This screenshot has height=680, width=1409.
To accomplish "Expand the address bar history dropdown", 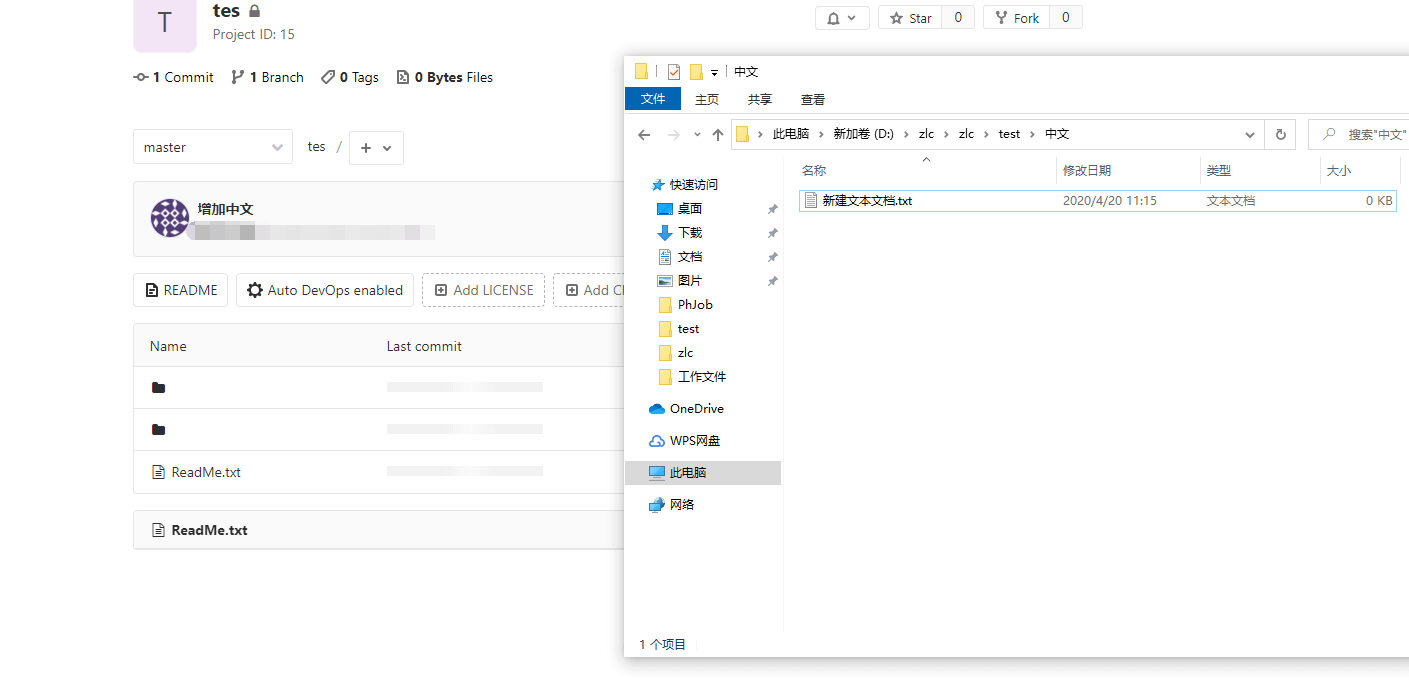I will pyautogui.click(x=1250, y=134).
